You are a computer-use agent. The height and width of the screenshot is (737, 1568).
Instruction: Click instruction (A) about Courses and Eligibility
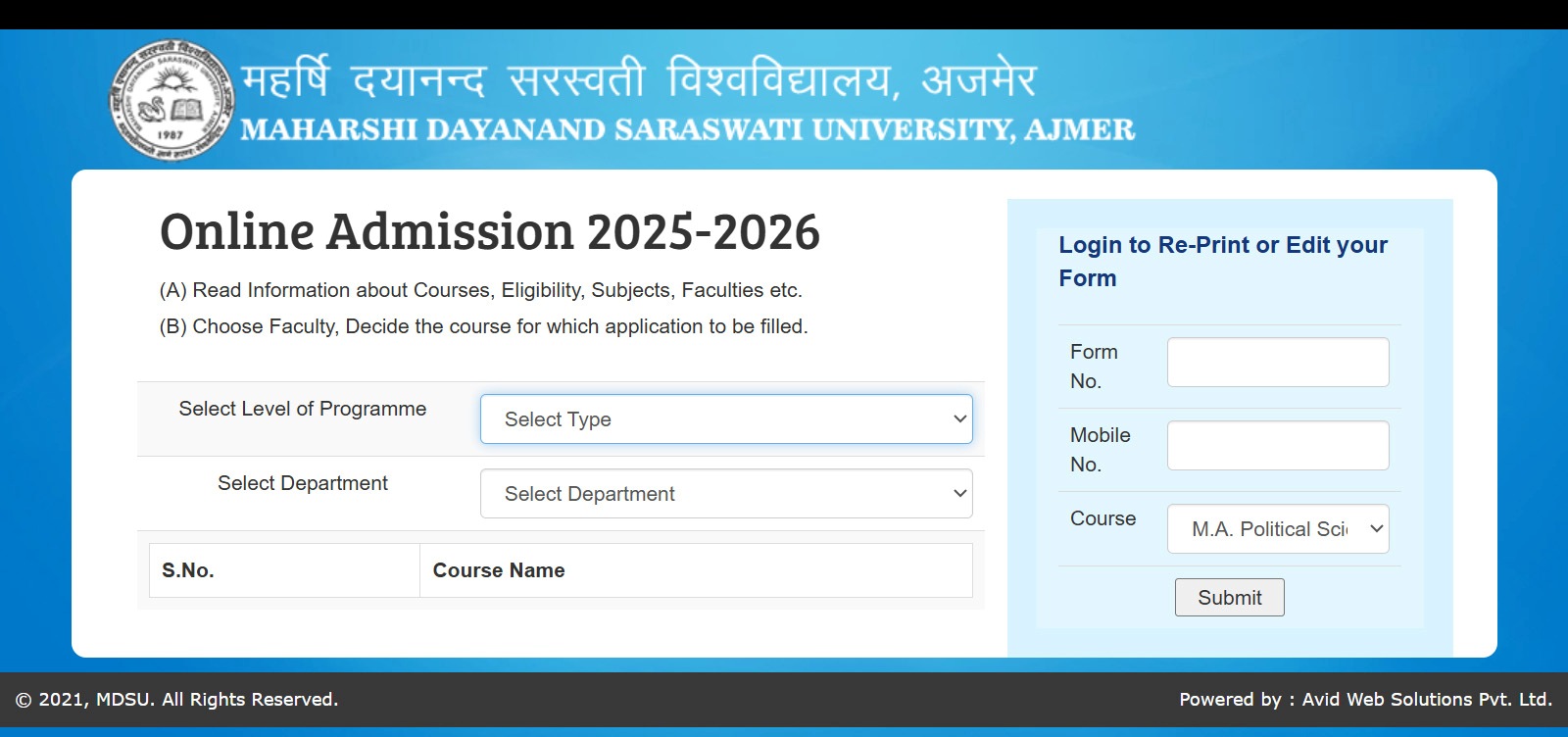point(480,290)
